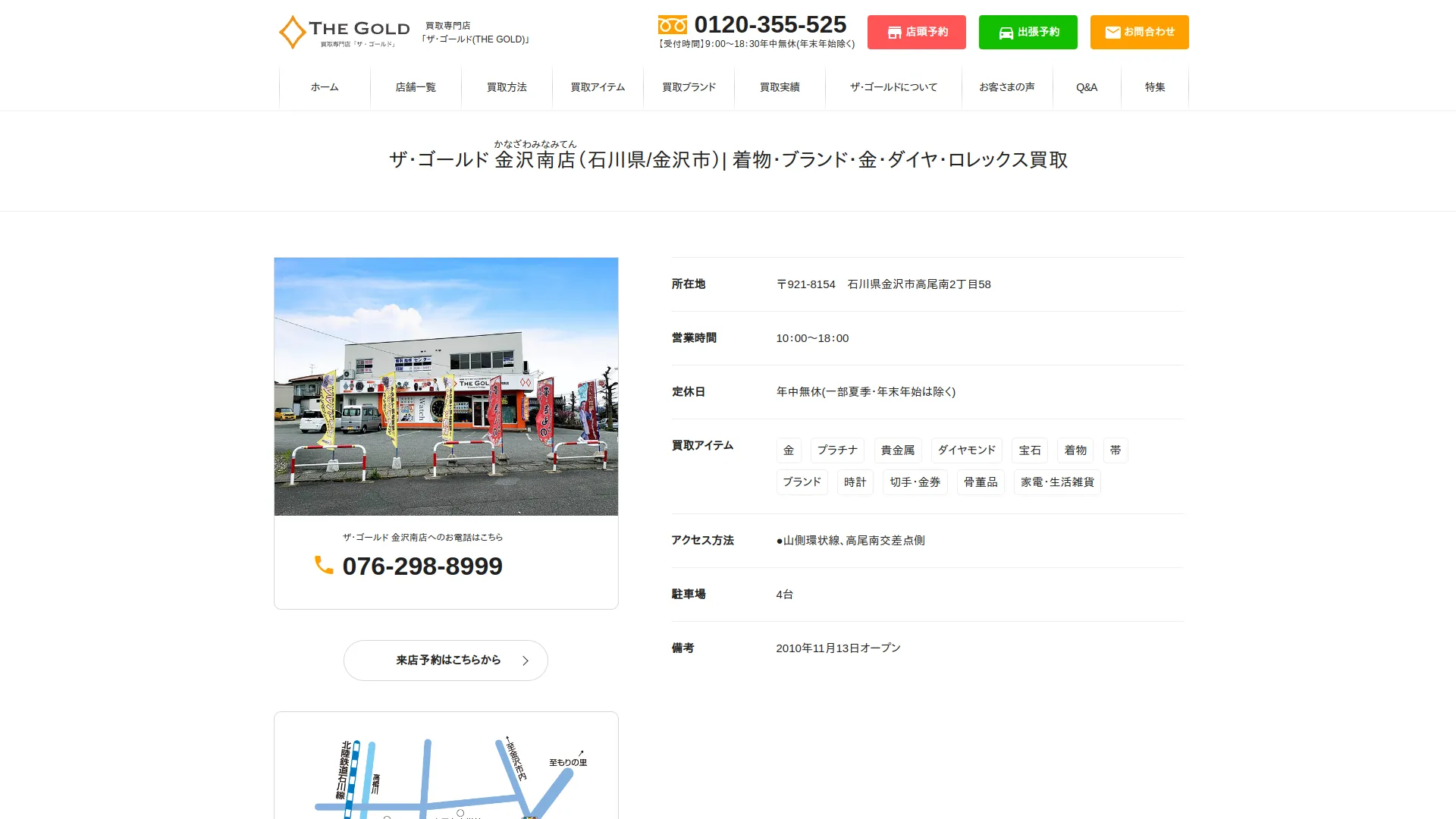Viewport: 1456px width, 819px height.
Task: Click 山側環状線、高尾南交差点側 access text
Action: pyautogui.click(x=851, y=541)
